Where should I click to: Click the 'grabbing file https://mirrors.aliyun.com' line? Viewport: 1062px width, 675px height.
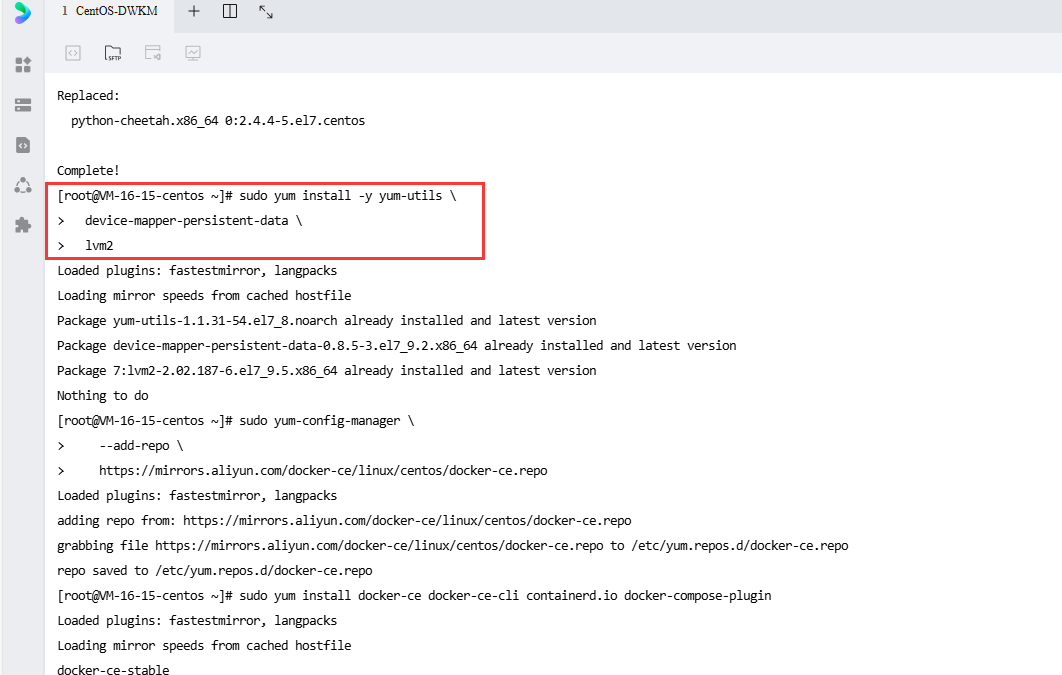point(452,546)
